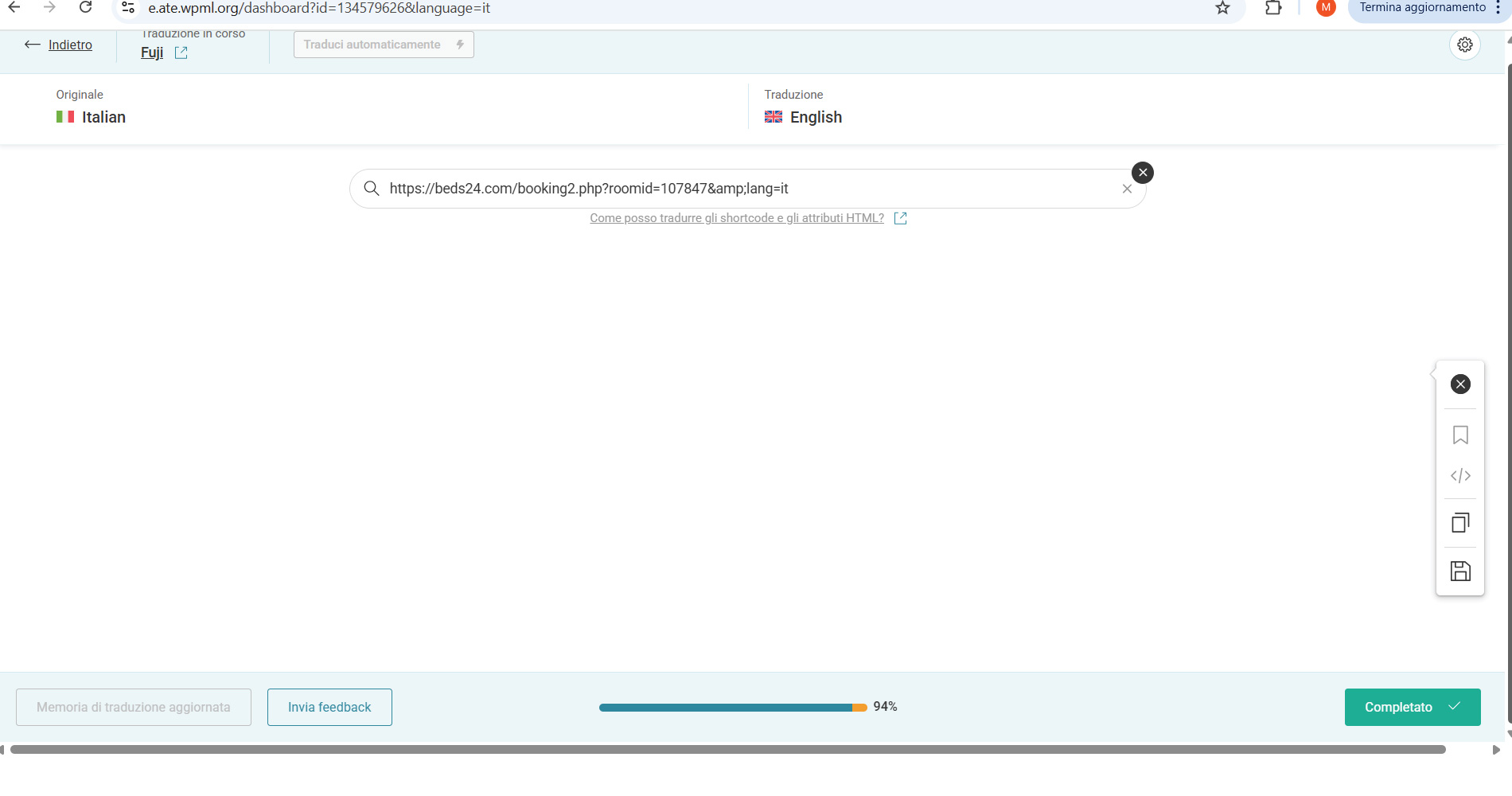Click the horizontal scrollbar at the bottom
The image size is (1512, 796).
coord(728,750)
